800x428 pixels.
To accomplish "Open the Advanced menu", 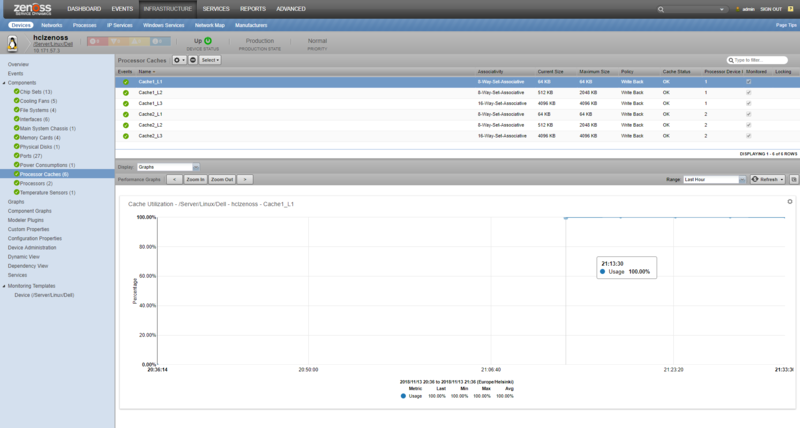I will tap(291, 9).
